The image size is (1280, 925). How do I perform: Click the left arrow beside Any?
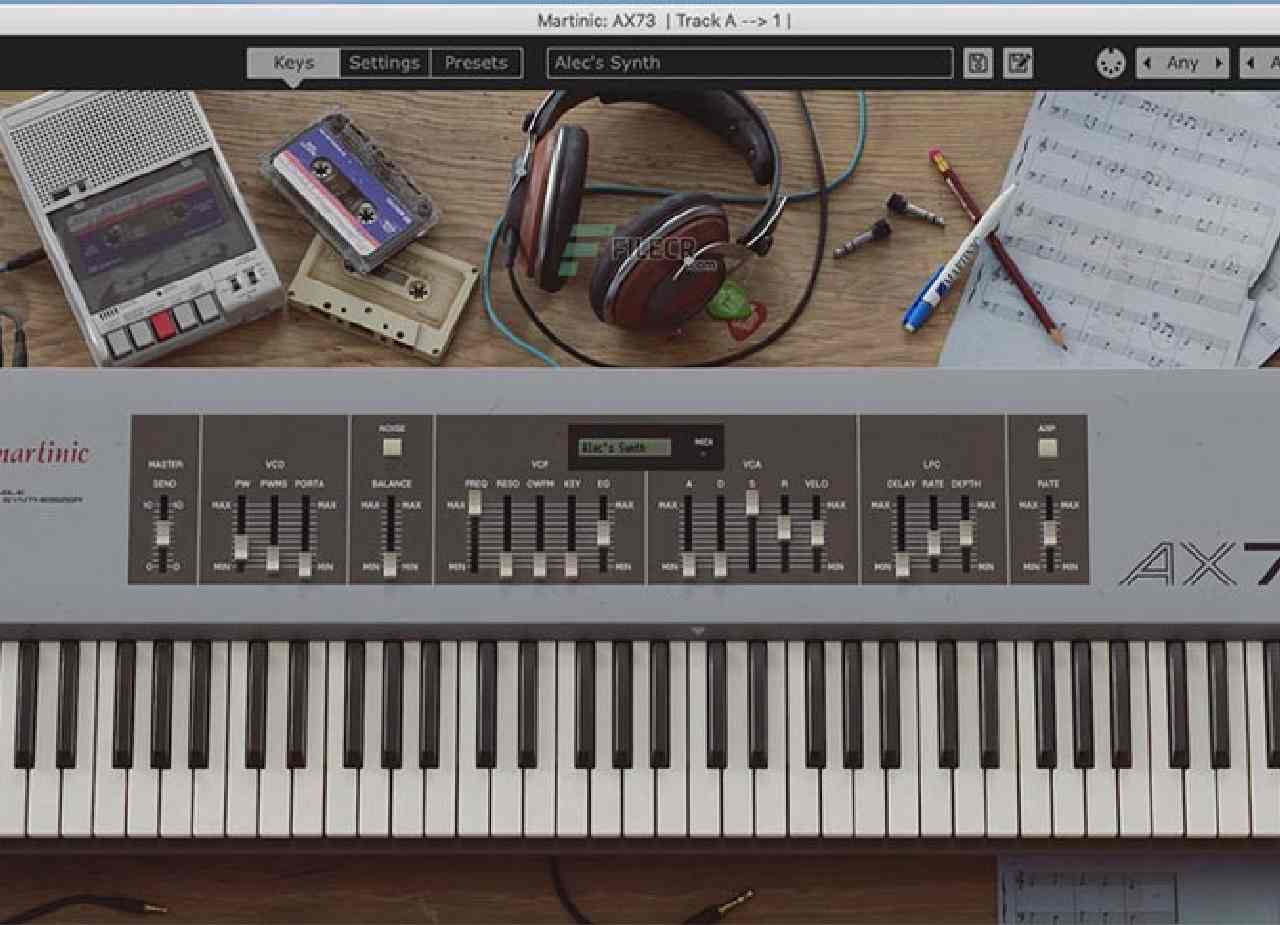(1146, 63)
